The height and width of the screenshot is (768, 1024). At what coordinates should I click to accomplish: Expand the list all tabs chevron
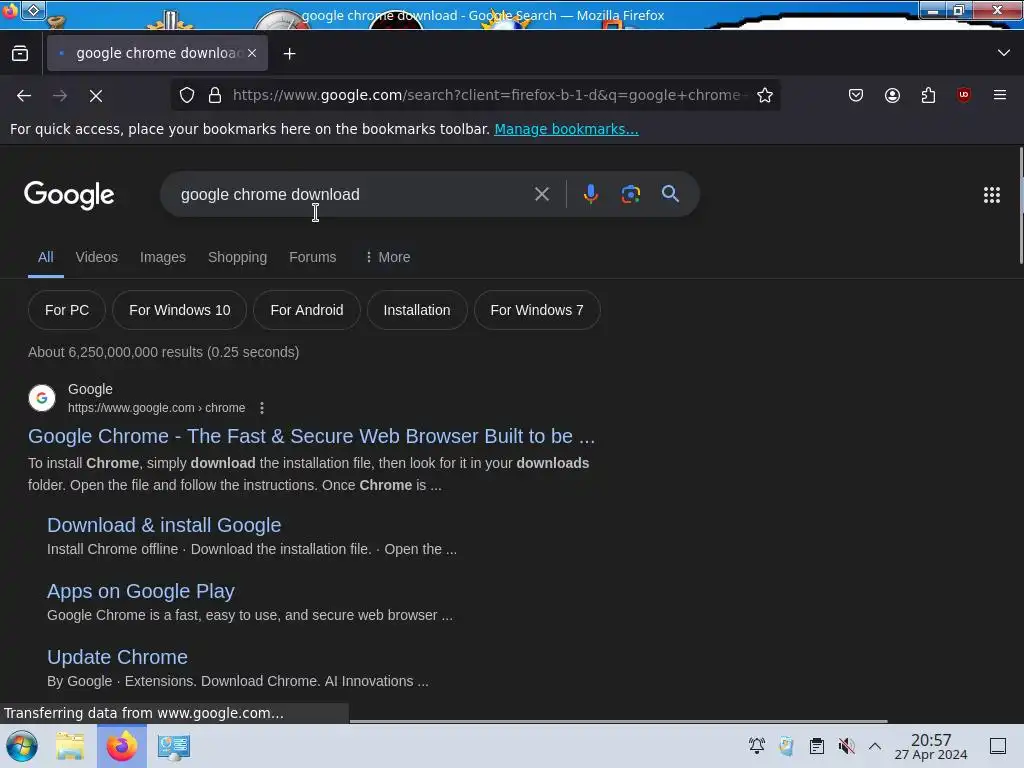(x=1004, y=53)
